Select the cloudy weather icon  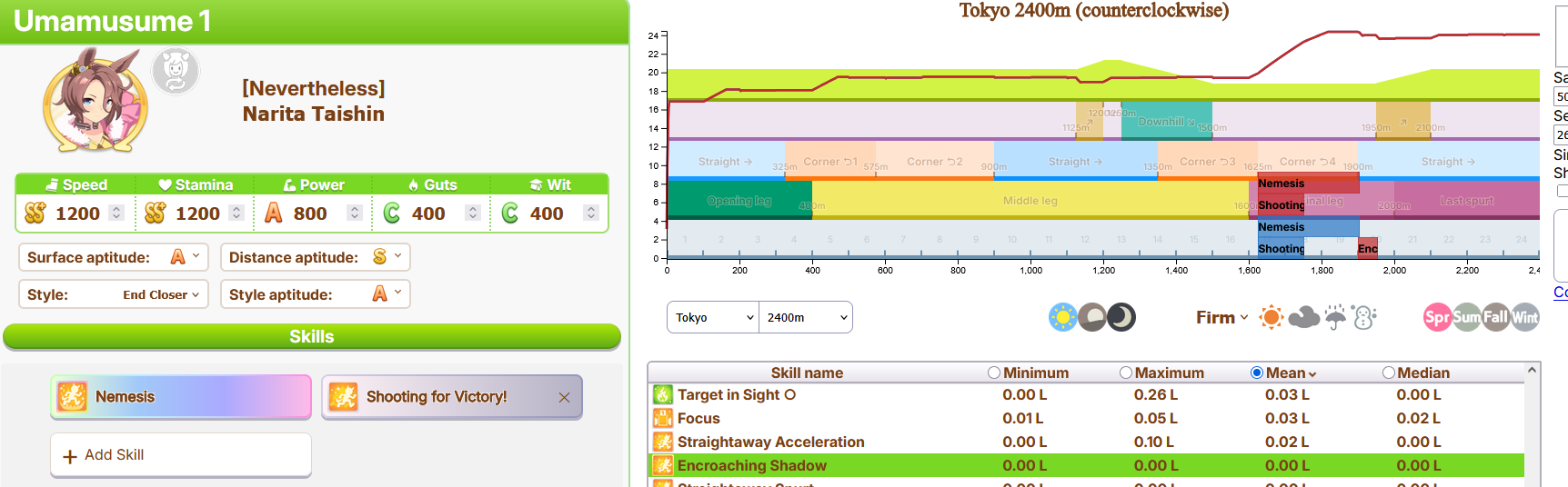coord(1303,317)
